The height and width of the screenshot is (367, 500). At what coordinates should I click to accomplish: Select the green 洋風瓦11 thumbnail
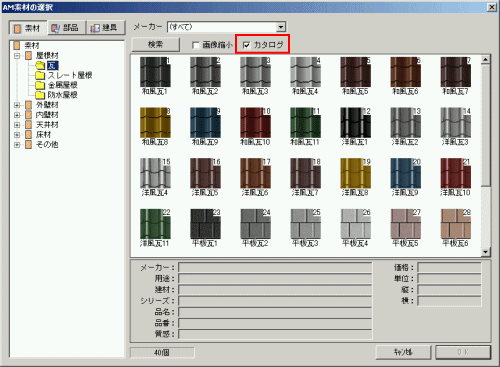tap(155, 224)
